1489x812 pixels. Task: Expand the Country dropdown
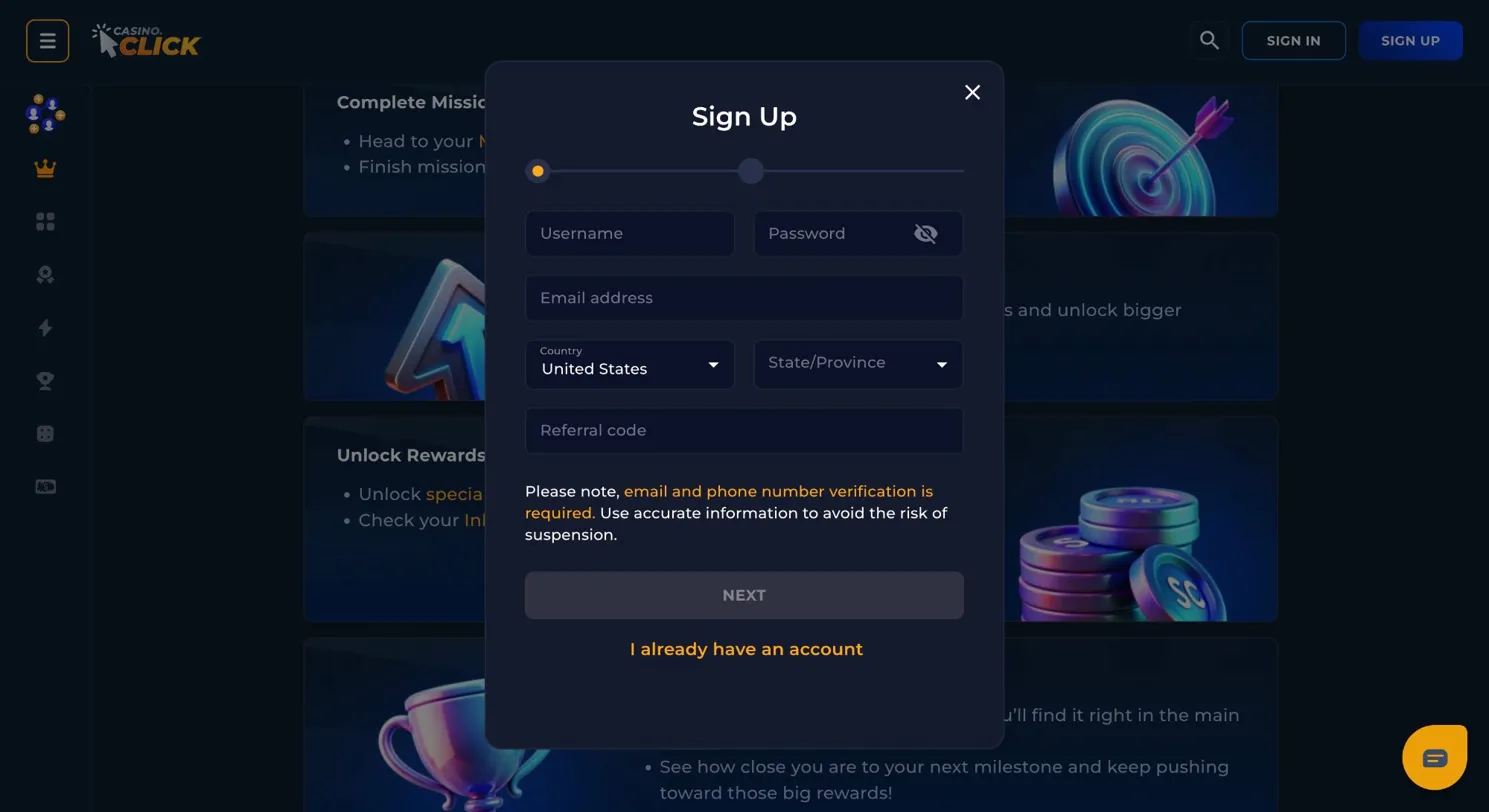(630, 364)
